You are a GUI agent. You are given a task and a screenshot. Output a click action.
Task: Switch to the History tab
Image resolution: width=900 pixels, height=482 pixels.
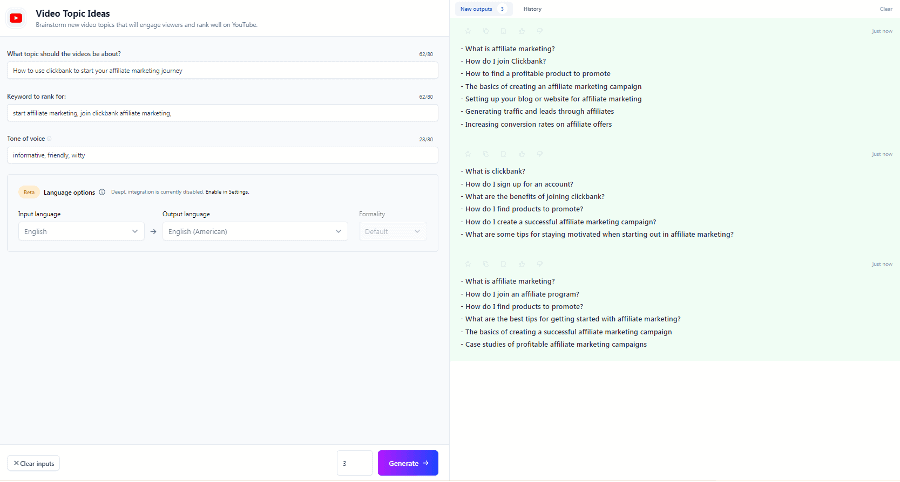coord(532,9)
